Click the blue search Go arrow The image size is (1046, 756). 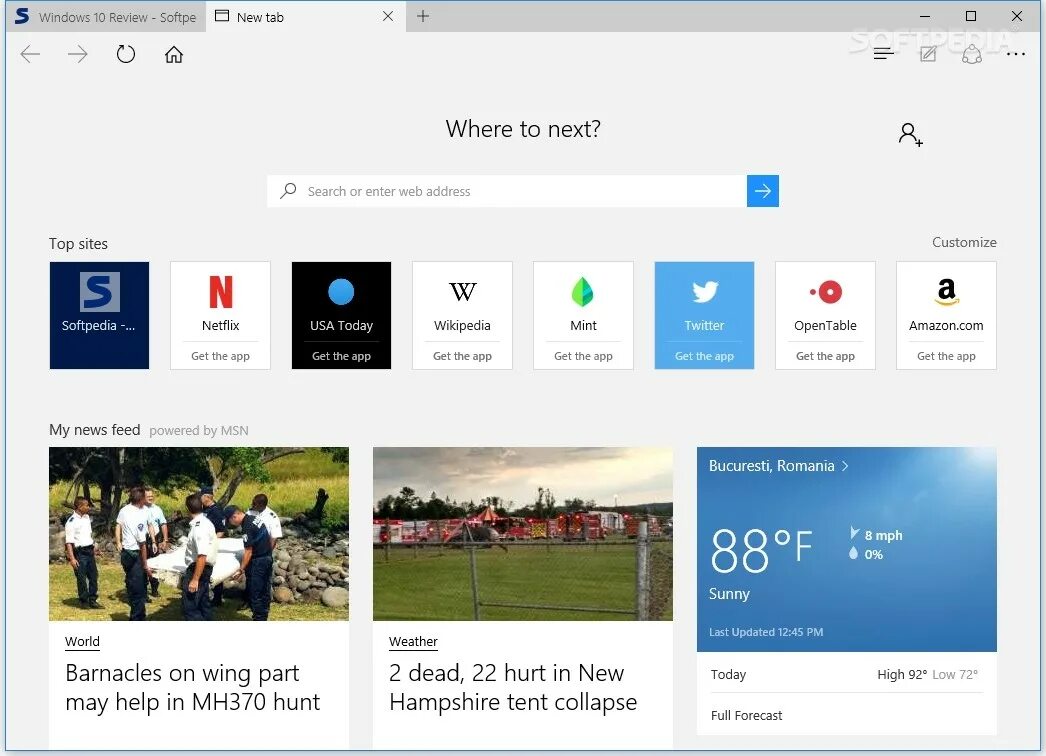(763, 190)
